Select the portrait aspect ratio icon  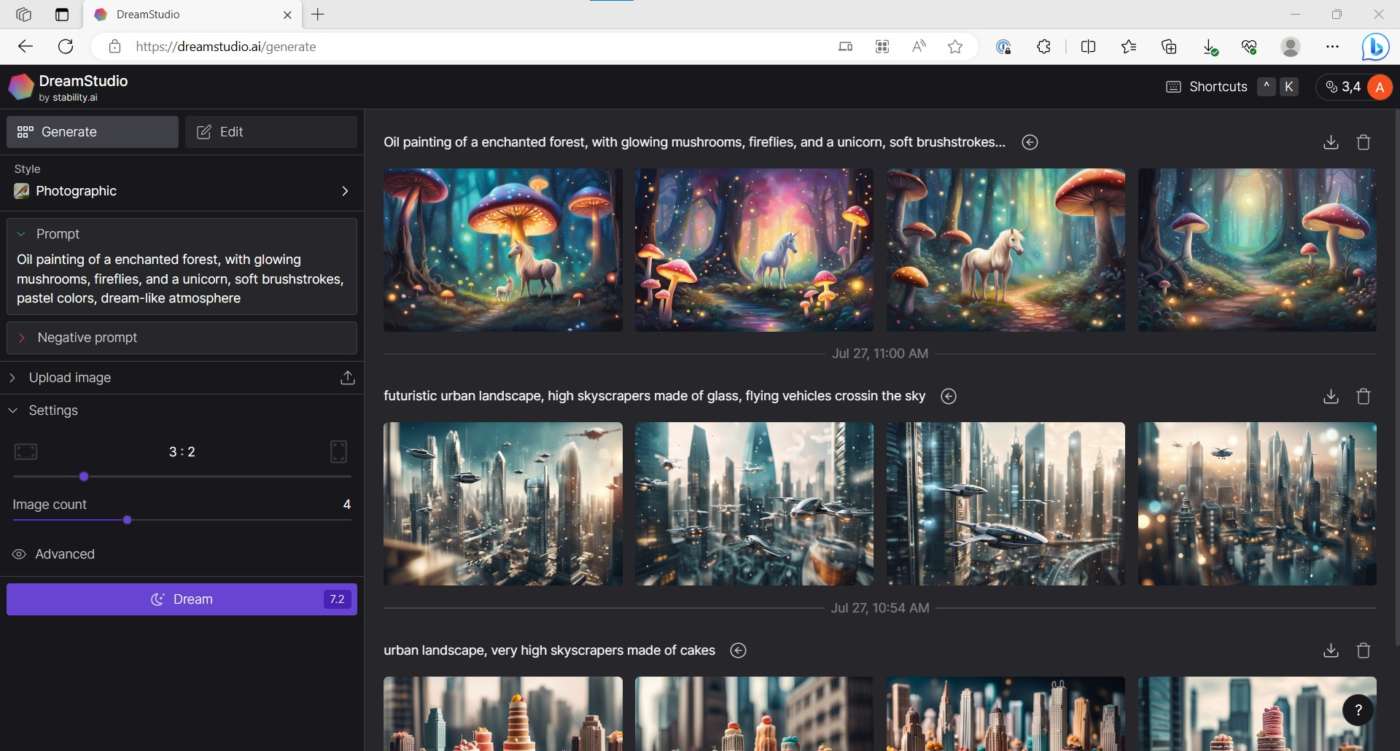click(x=339, y=452)
